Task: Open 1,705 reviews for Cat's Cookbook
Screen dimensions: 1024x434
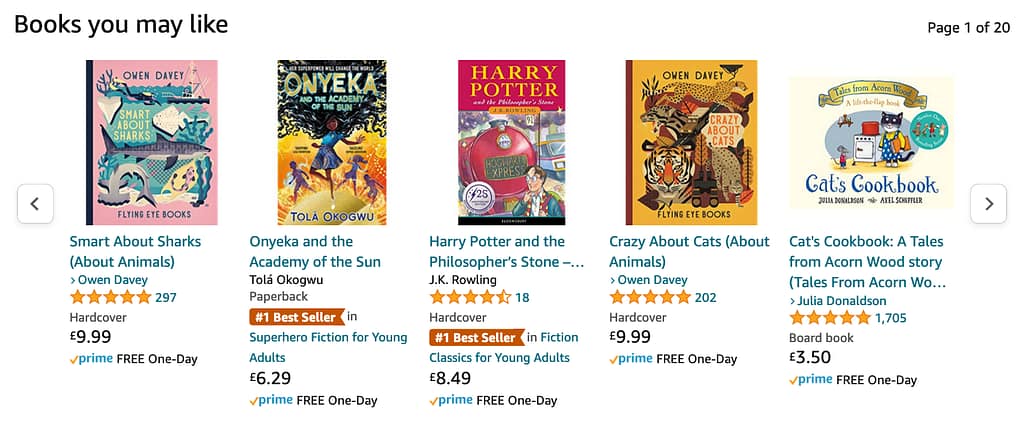Action: pyautogui.click(x=890, y=318)
